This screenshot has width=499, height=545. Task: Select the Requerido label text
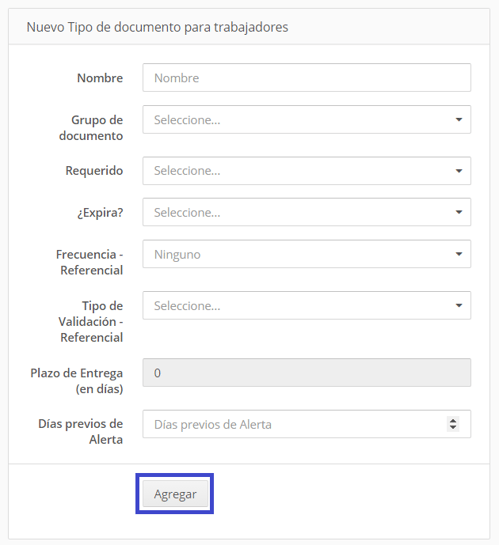[x=94, y=171]
